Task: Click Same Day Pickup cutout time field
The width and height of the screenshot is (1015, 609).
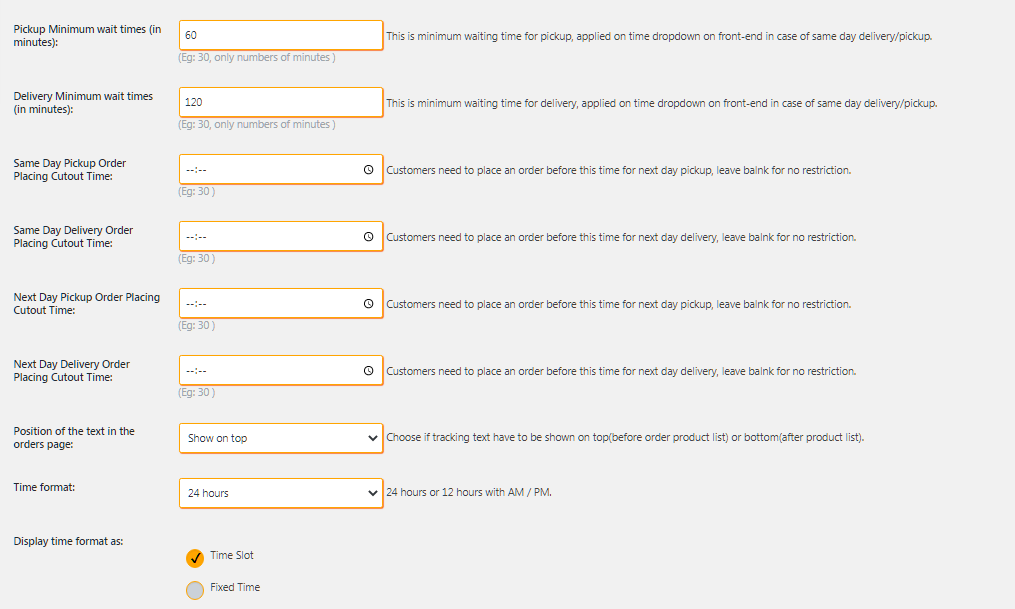Action: pyautogui.click(x=281, y=170)
